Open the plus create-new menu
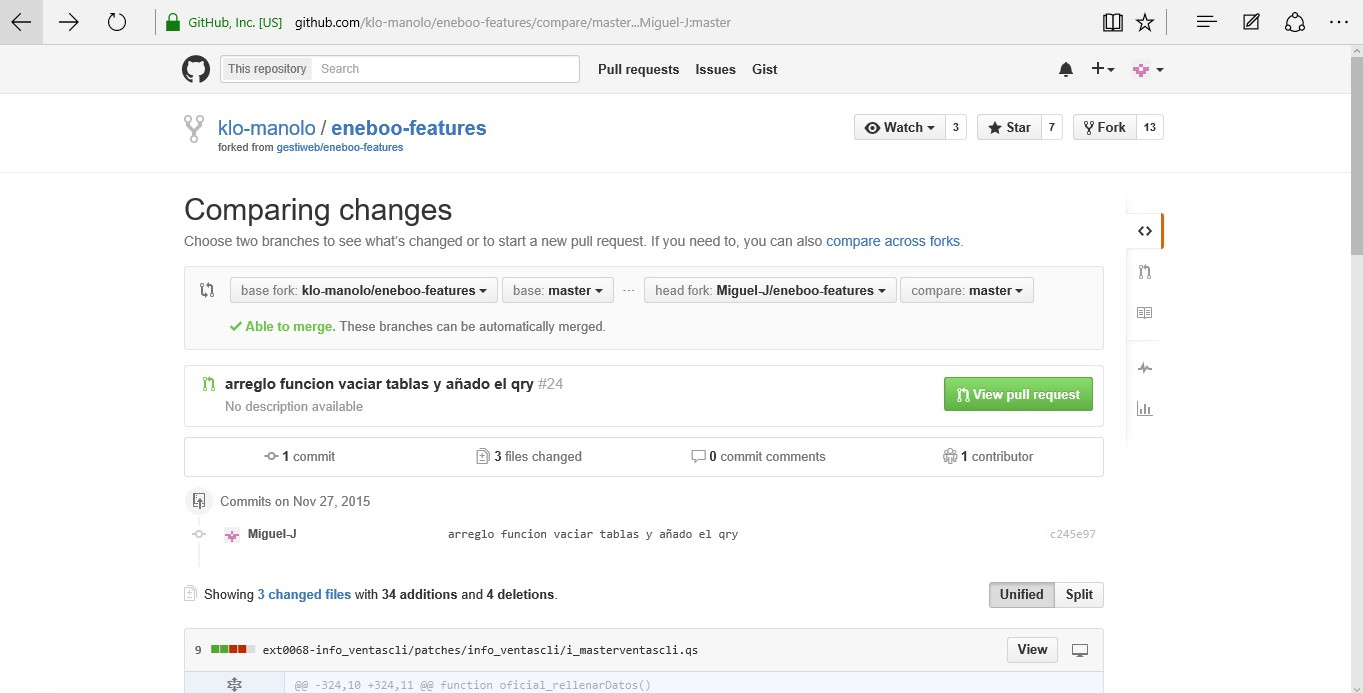The width and height of the screenshot is (1363, 693). point(1103,69)
